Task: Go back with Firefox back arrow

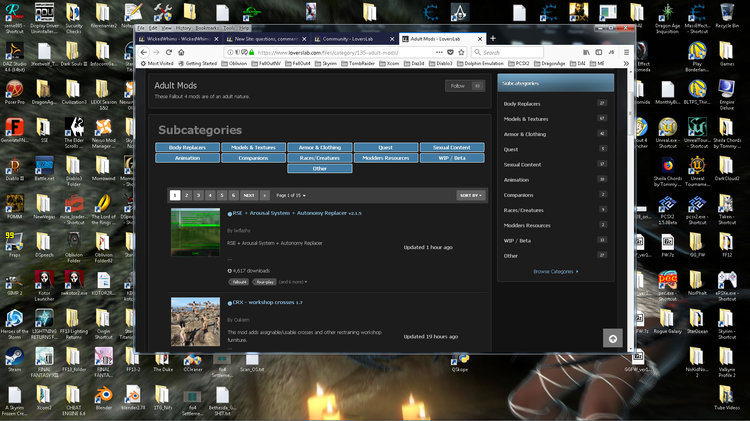Action: [x=144, y=52]
